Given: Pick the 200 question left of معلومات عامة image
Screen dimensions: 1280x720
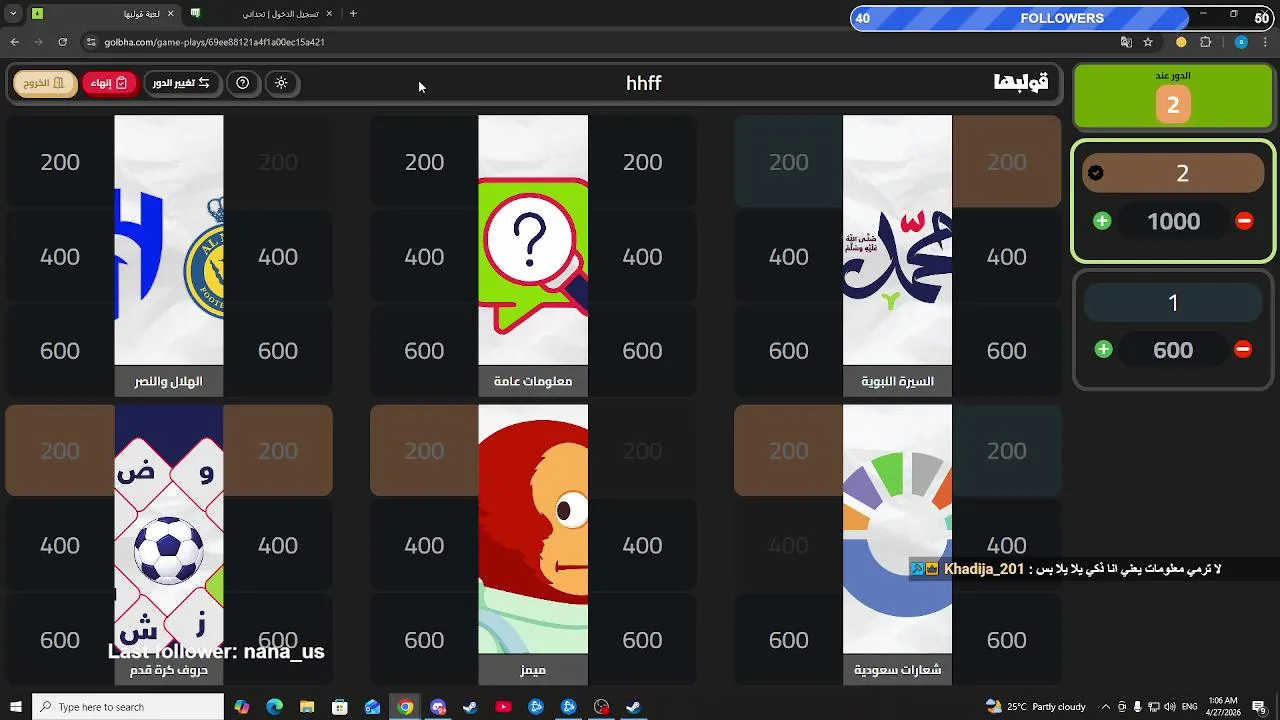Looking at the screenshot, I should coord(424,162).
